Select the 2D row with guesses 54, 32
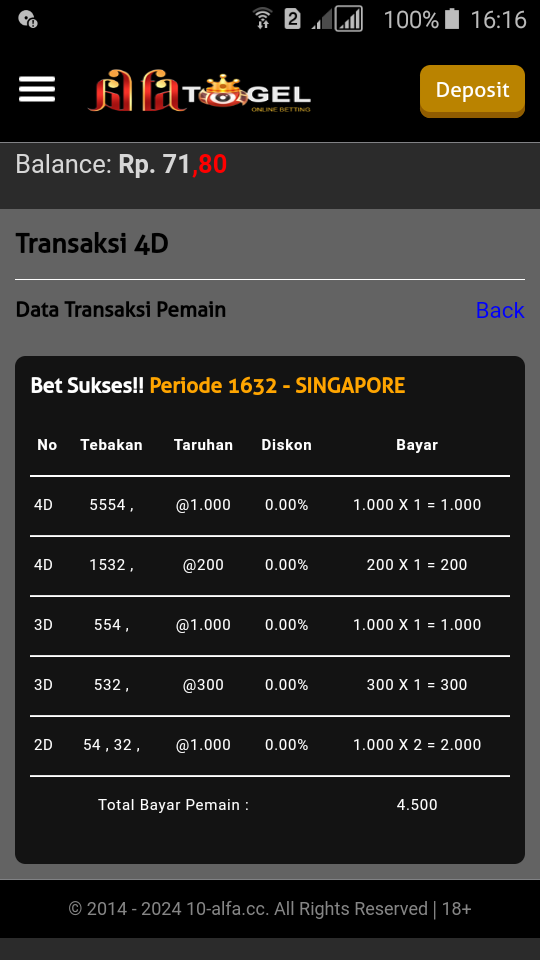The image size is (540, 960). [x=270, y=745]
